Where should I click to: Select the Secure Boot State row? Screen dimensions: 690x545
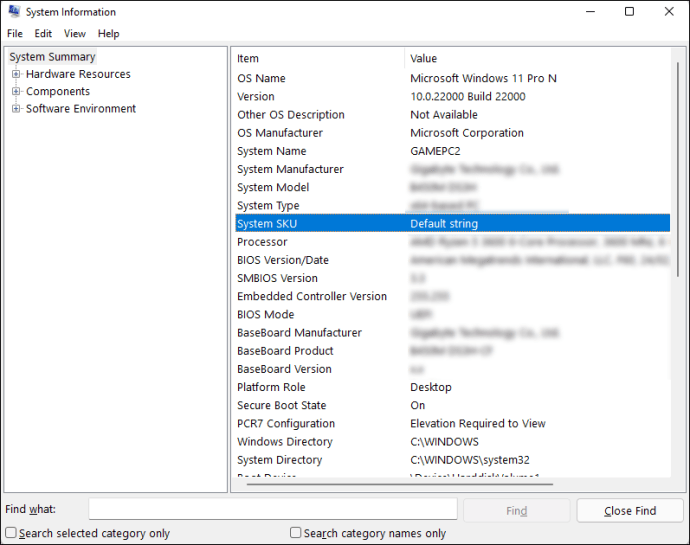click(281, 405)
